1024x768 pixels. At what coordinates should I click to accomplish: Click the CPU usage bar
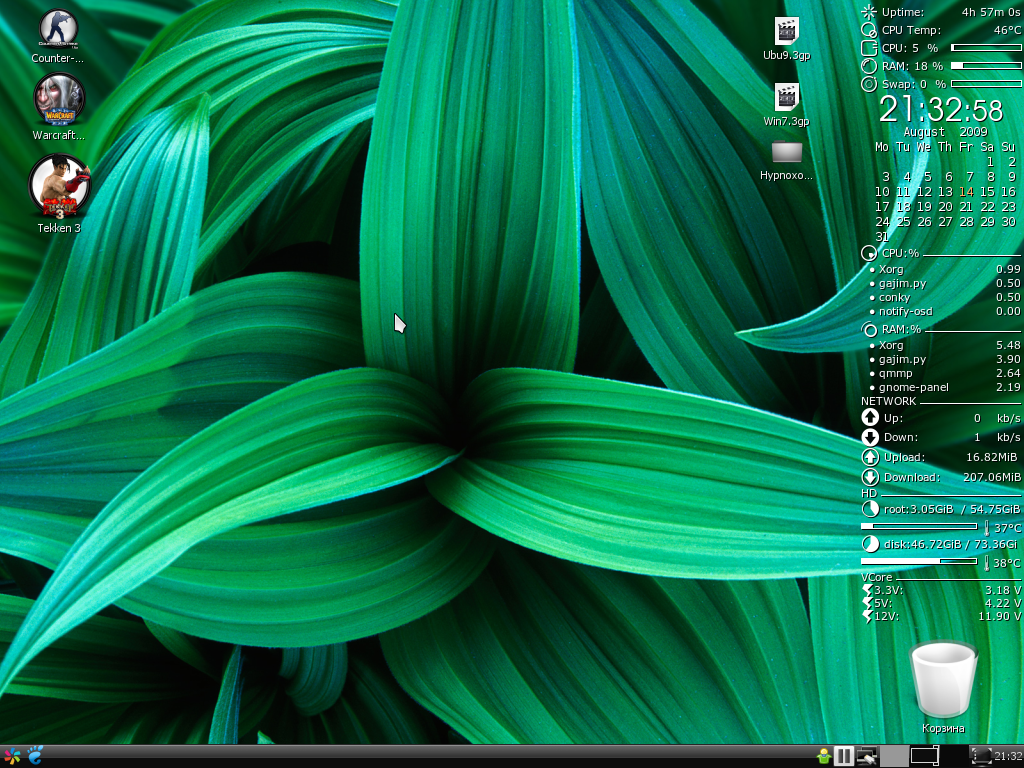(x=986, y=48)
